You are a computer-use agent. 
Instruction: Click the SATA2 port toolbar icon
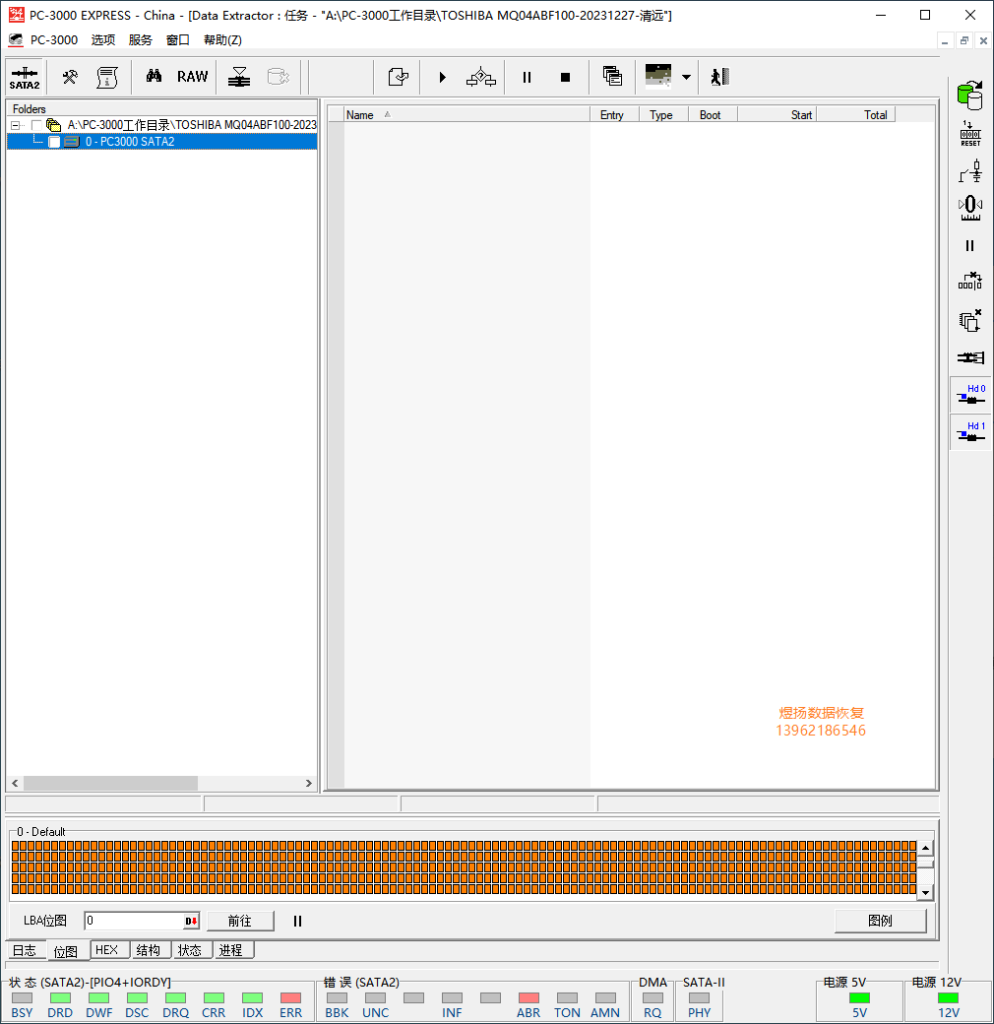25,77
